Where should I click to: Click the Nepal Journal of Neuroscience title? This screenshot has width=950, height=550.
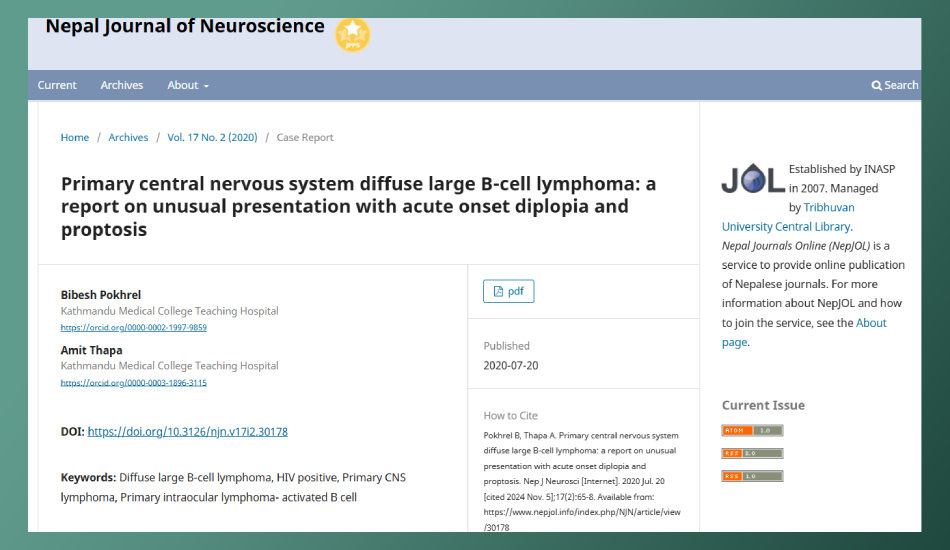(x=185, y=26)
